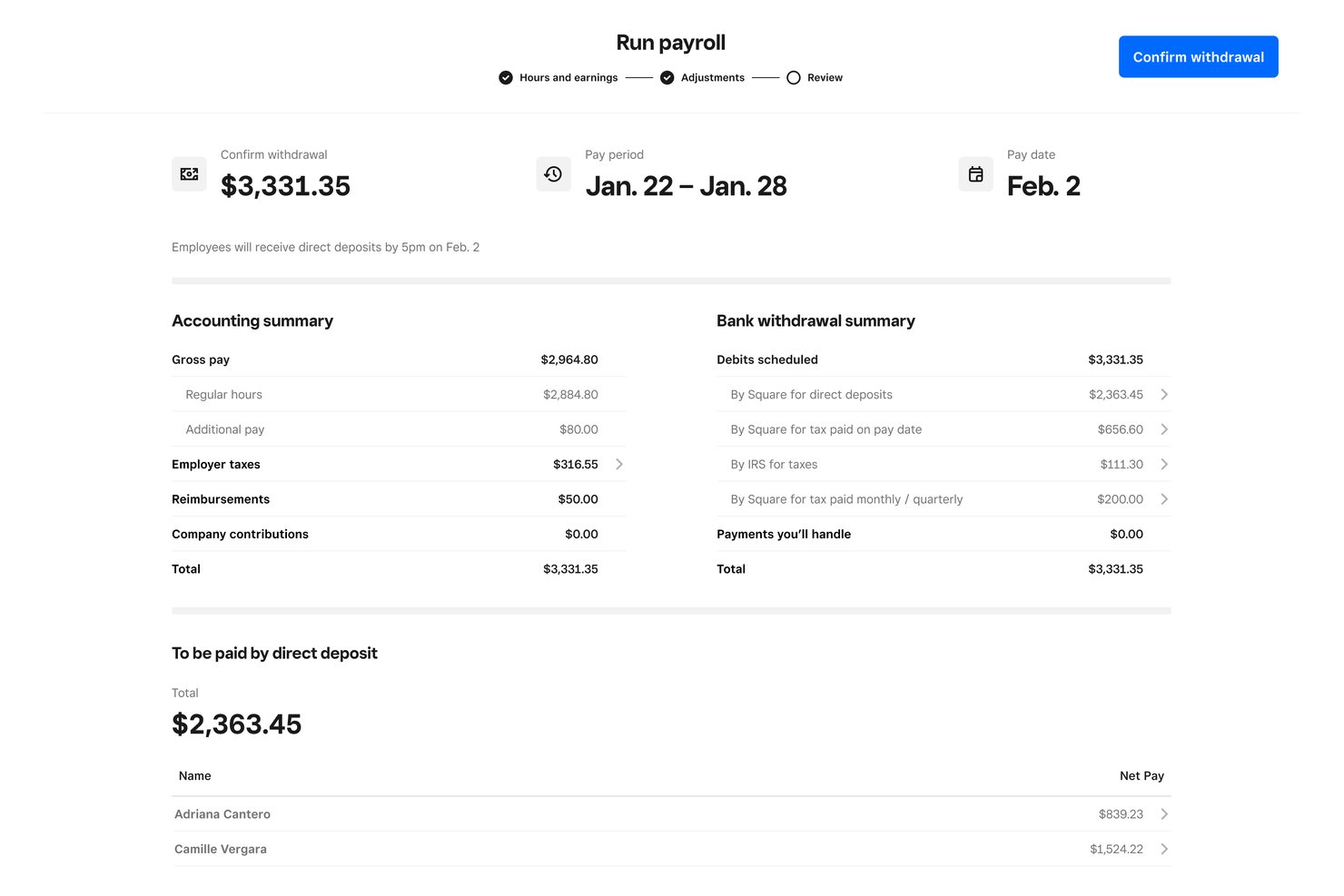This screenshot has height=896, width=1344.
Task: Click Camille Vergara net pay $1,524.22
Action: coord(1116,849)
